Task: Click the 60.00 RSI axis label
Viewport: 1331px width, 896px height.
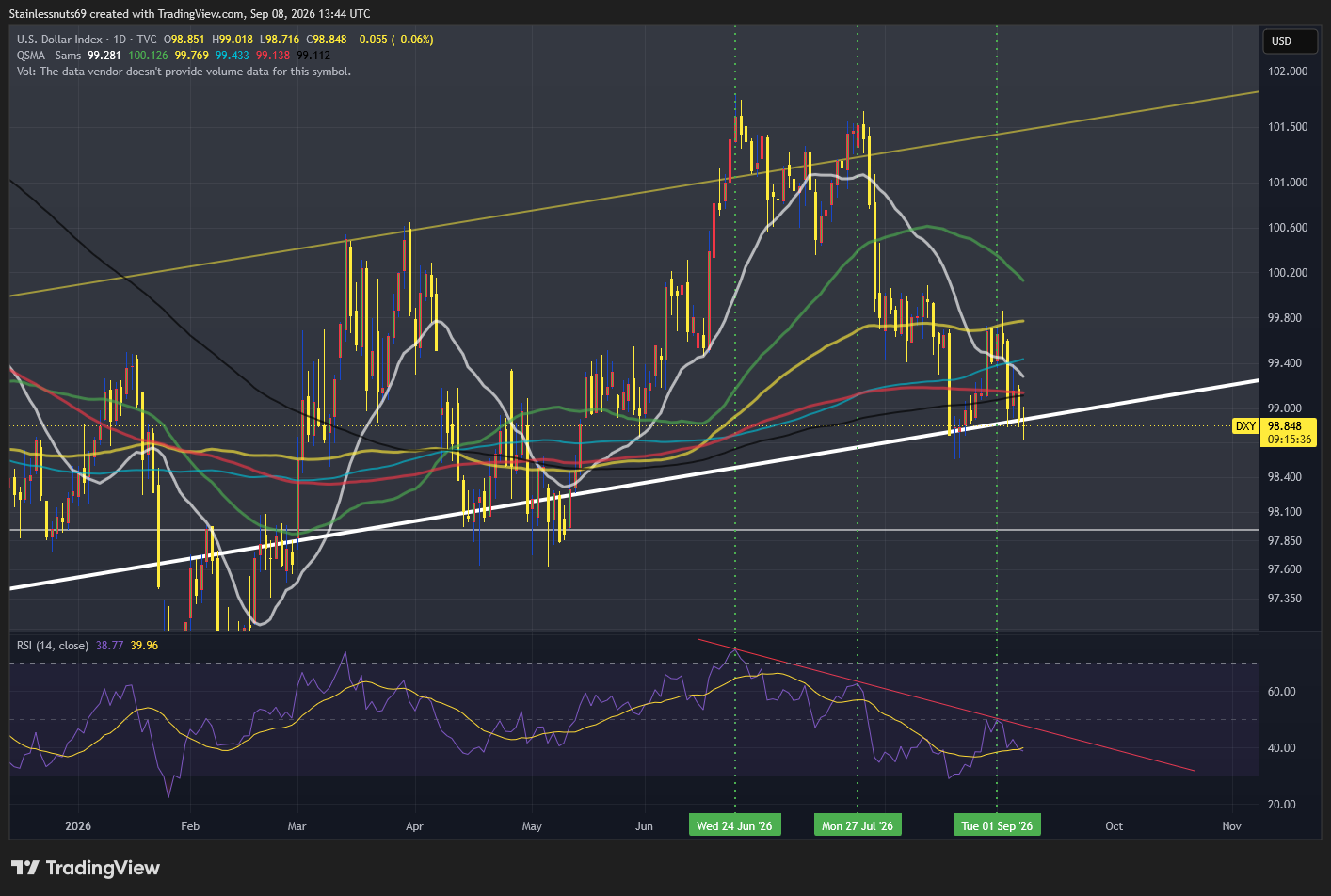Action: (1282, 692)
